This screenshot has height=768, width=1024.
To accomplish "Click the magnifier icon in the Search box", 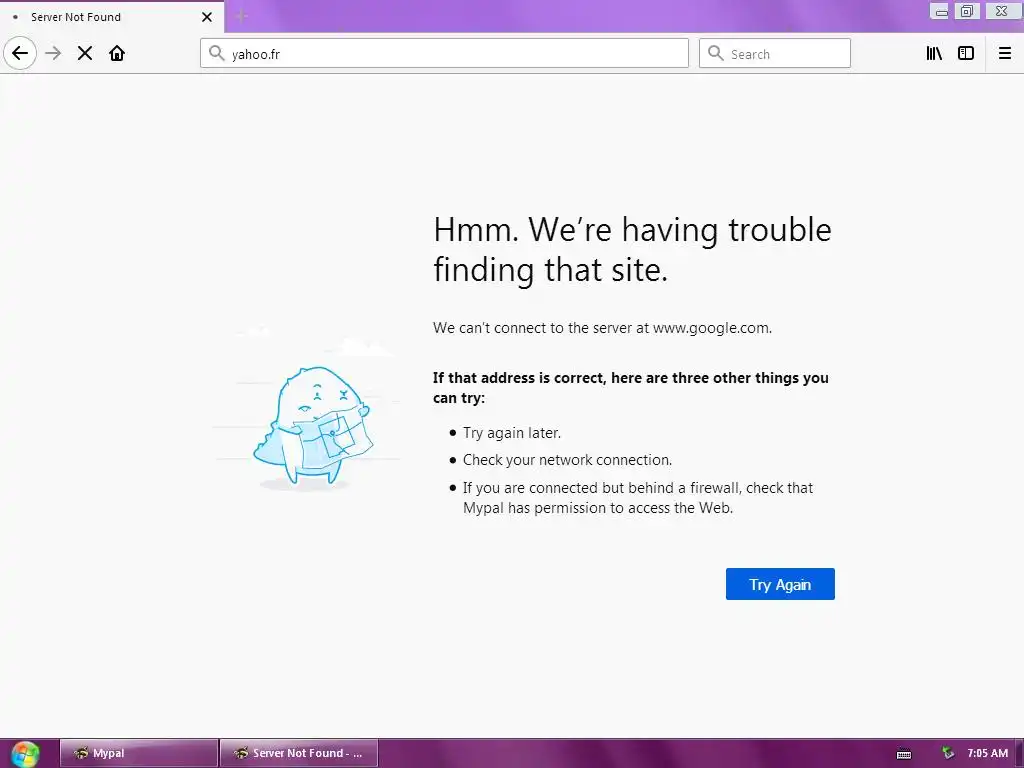I will tap(716, 53).
